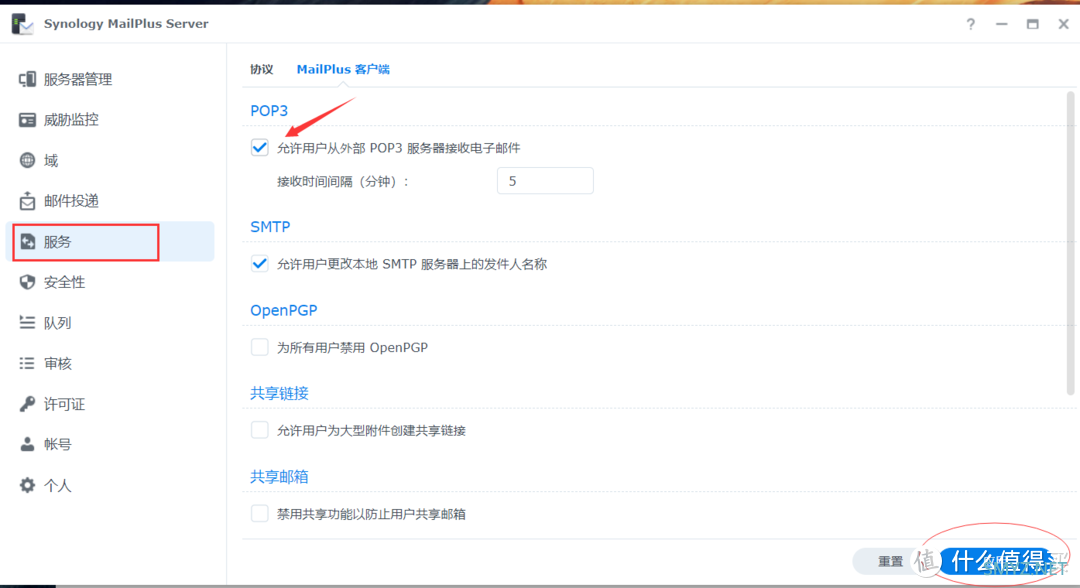Enable shared links for large attachments

260,430
